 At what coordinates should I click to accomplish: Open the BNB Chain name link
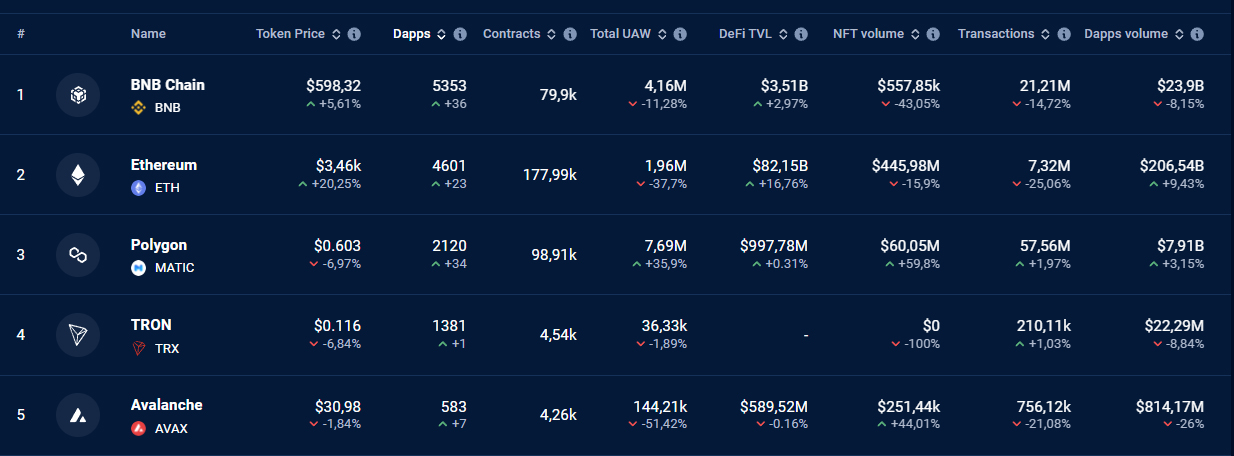(x=168, y=85)
